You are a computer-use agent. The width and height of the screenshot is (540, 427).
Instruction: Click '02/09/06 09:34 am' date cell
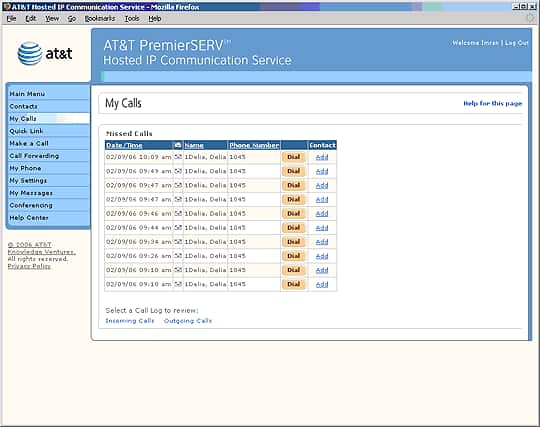point(138,242)
